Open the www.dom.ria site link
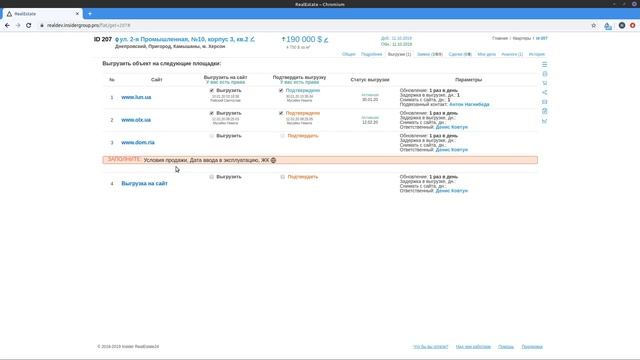 138,142
